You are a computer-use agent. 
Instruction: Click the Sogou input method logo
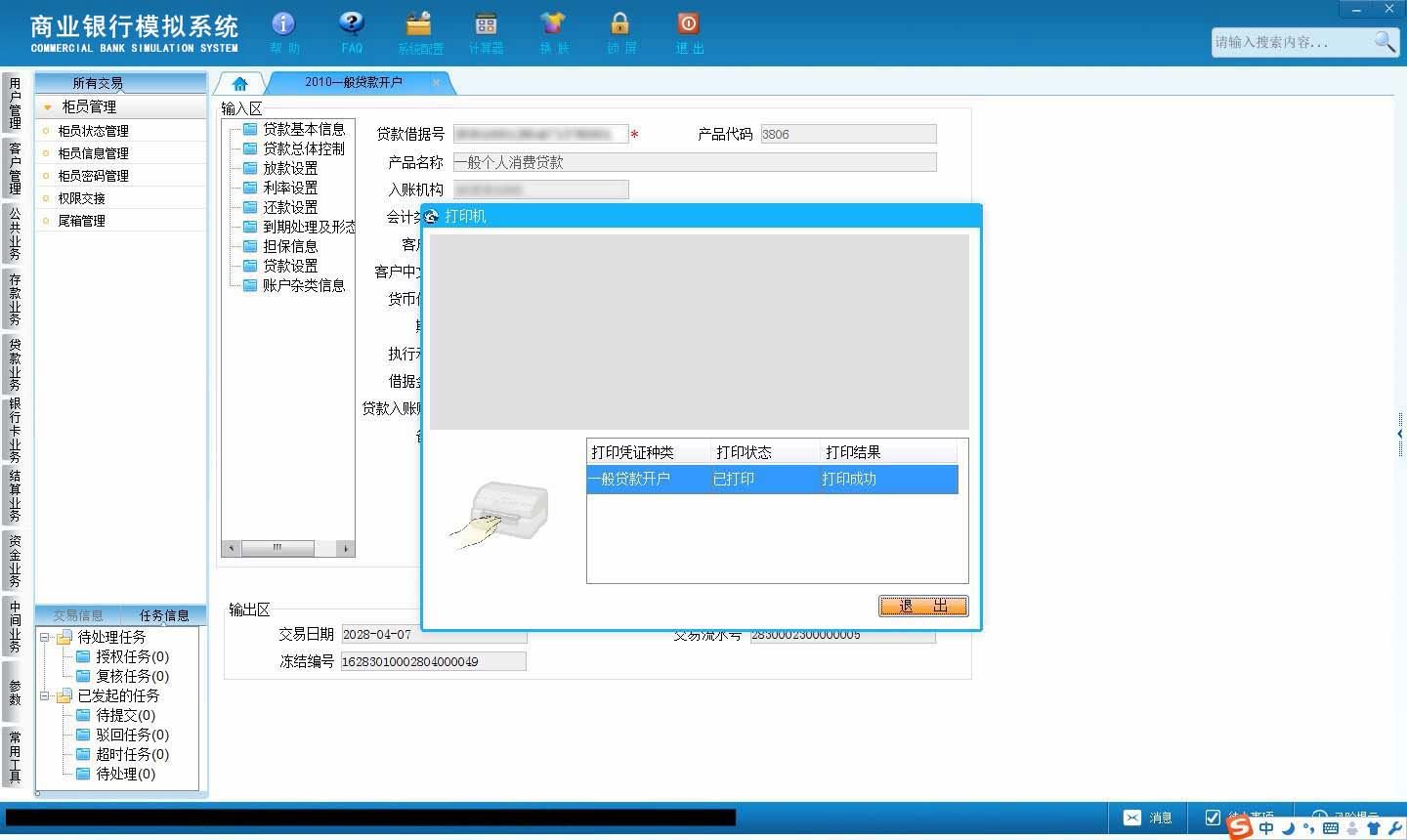1239,827
